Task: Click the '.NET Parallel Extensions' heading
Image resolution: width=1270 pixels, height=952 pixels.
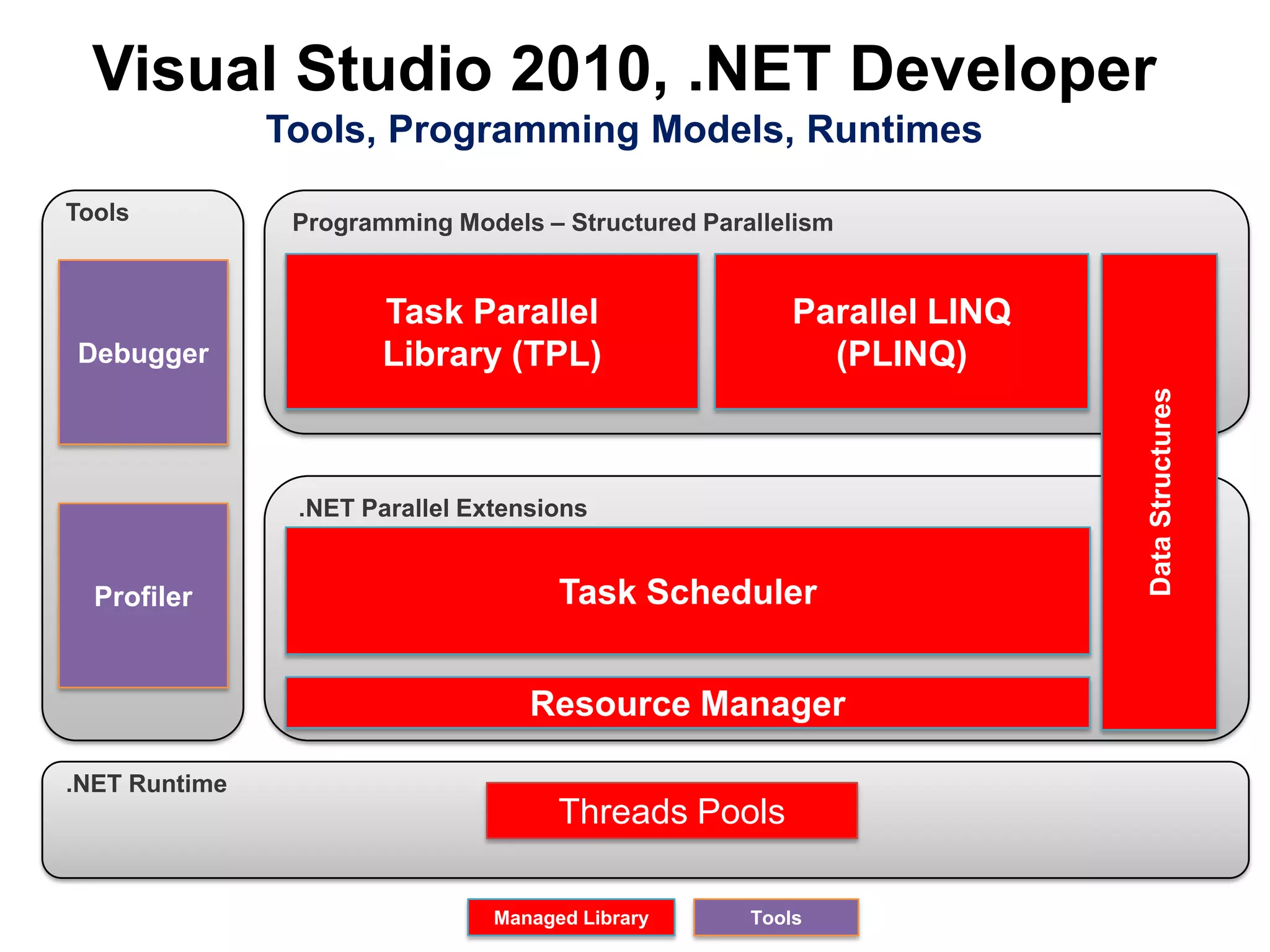Action: pyautogui.click(x=443, y=508)
